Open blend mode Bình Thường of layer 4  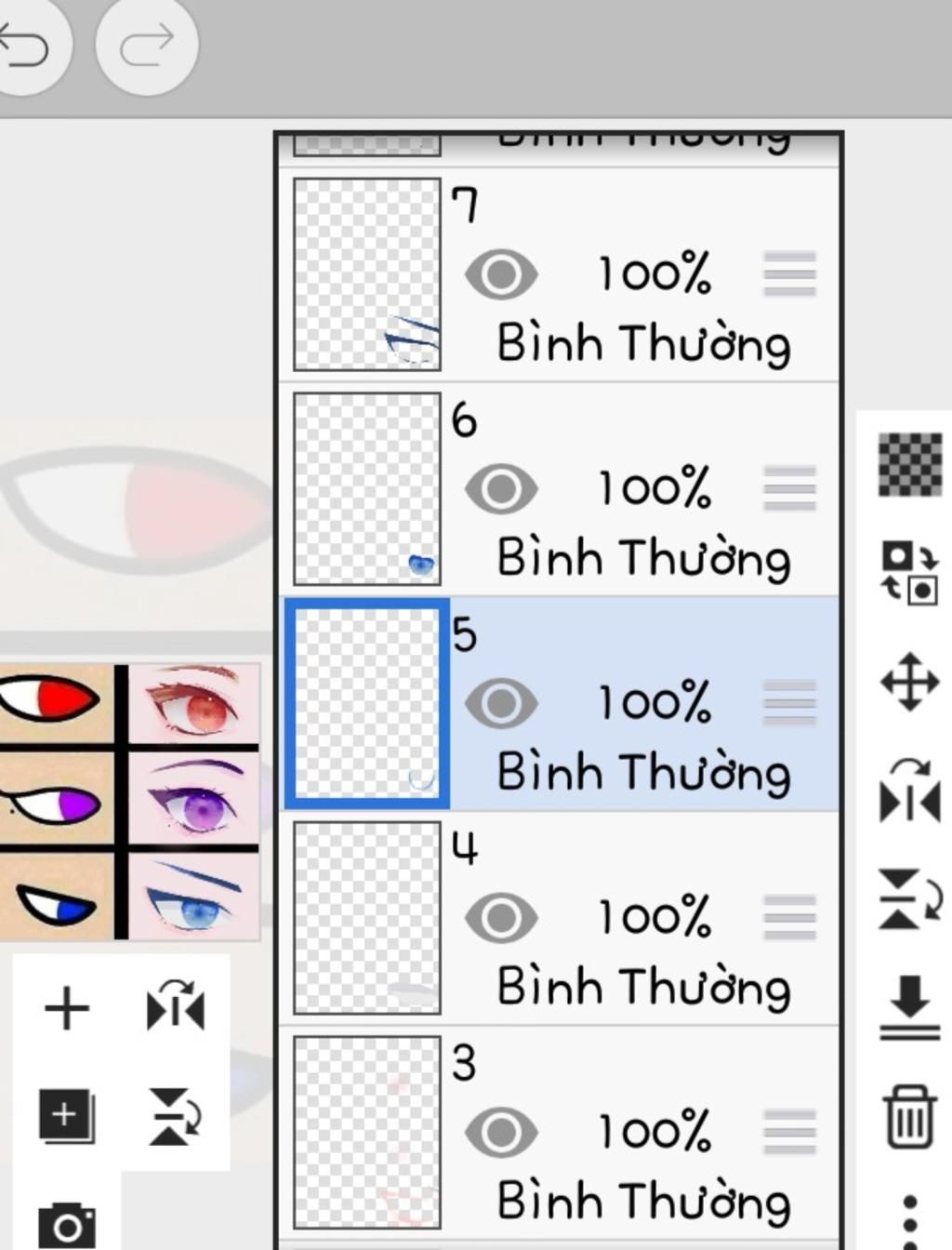[643, 987]
